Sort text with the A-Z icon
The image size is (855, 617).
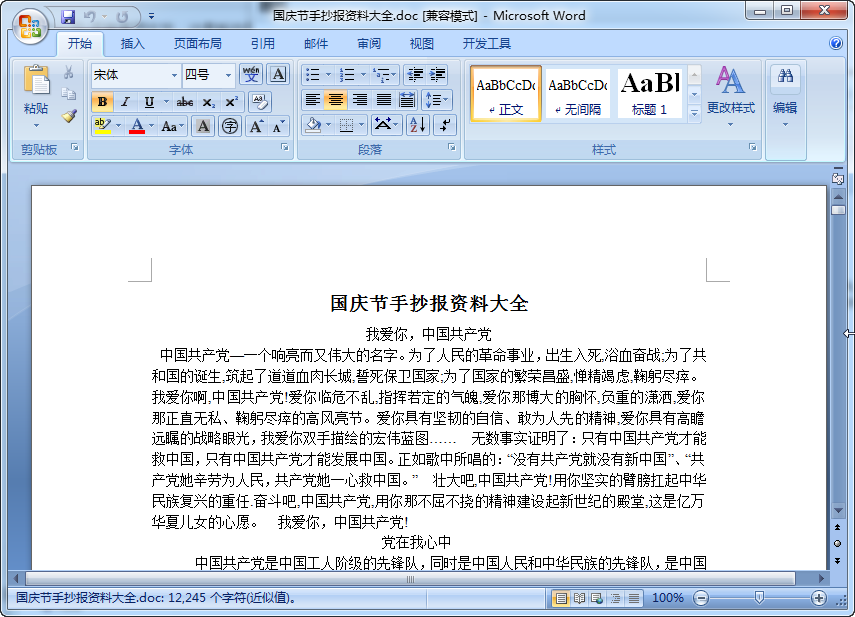click(418, 125)
